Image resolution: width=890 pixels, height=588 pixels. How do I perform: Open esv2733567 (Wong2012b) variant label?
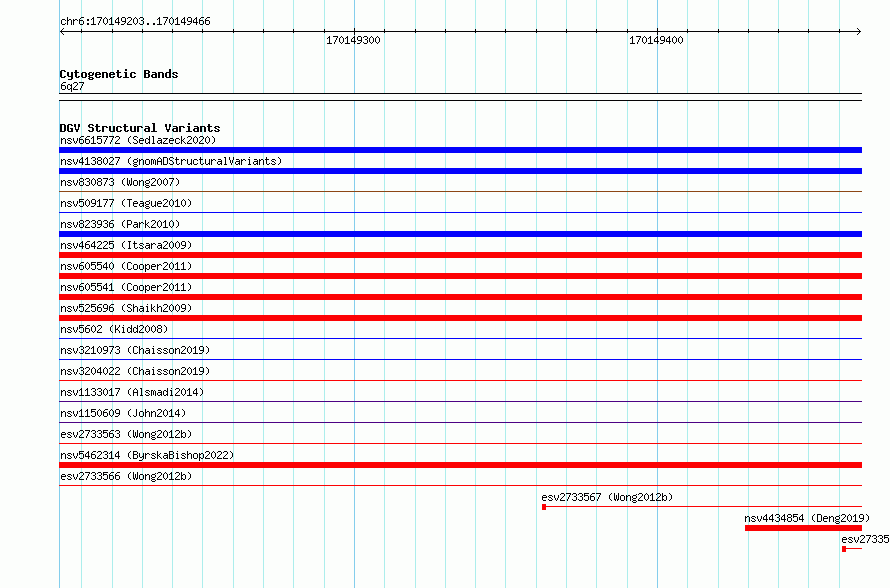(607, 497)
